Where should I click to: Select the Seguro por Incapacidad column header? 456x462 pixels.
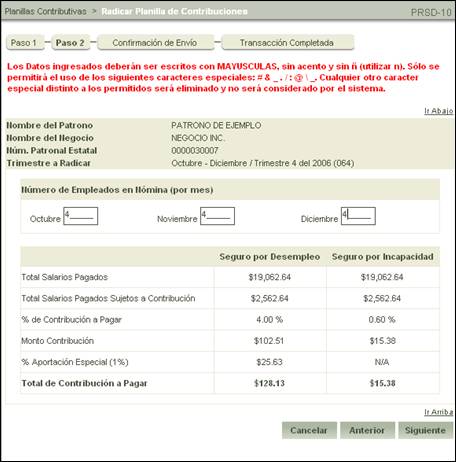(383, 257)
